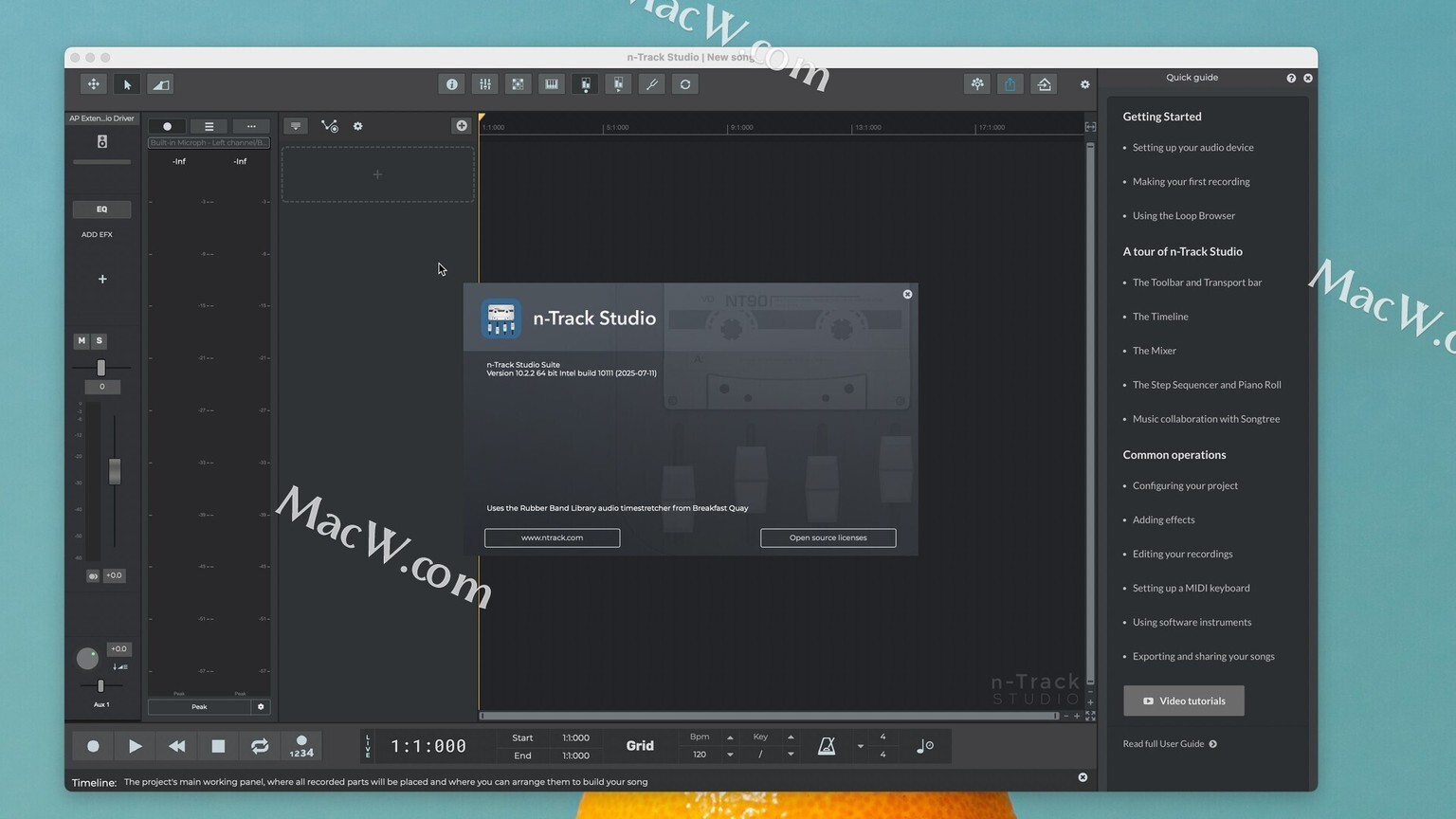Open the Peak meter settings gear
The image size is (1456, 819).
tap(261, 706)
